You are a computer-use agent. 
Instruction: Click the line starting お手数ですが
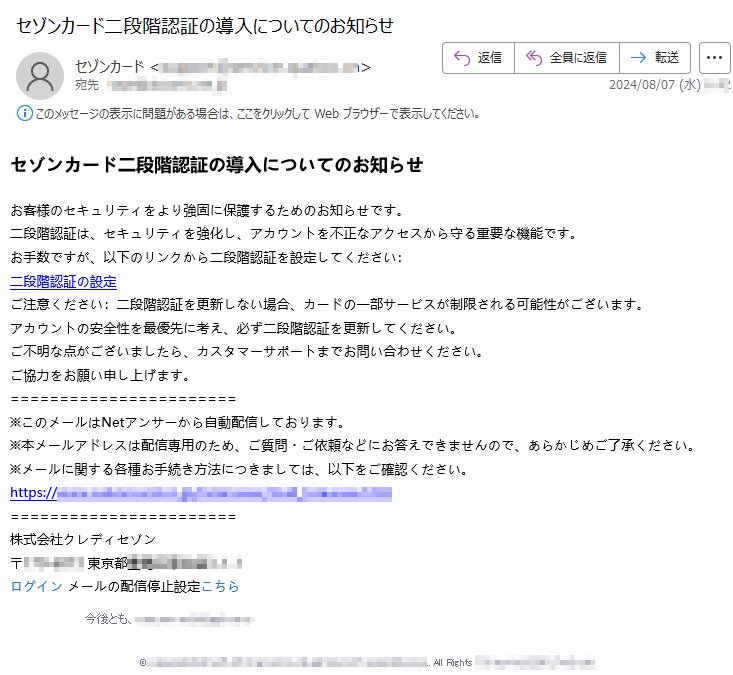tap(206, 258)
